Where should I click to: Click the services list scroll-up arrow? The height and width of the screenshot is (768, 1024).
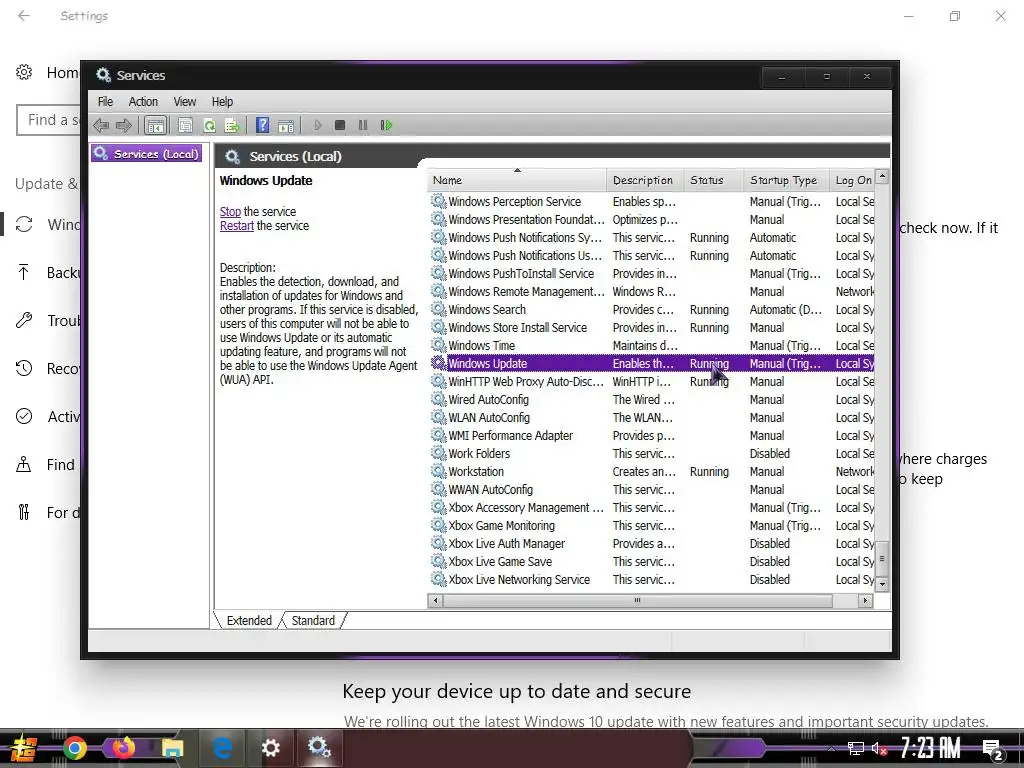click(x=882, y=176)
